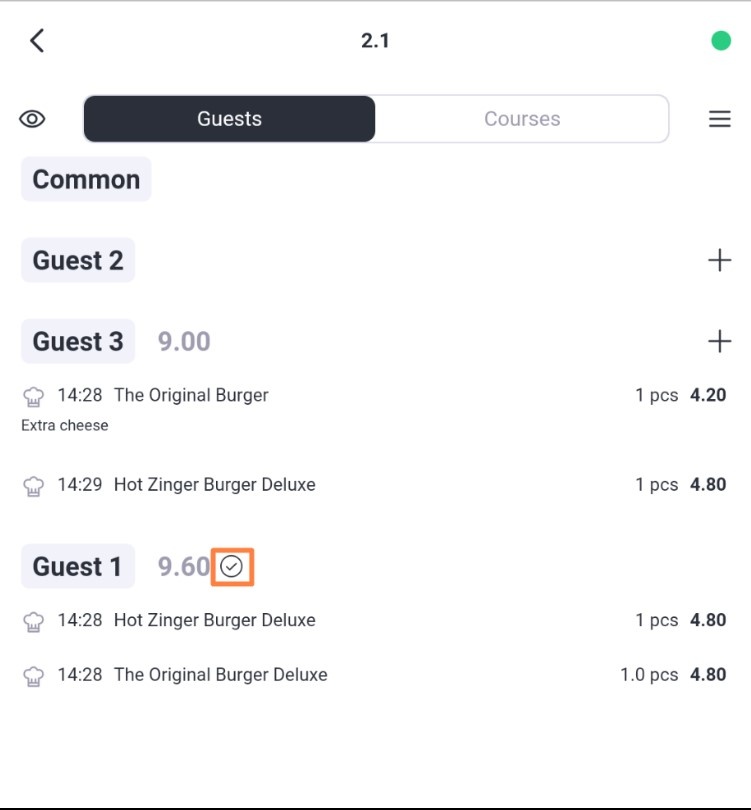Click chef hat icon for Guest 1 Hot Zinger
Viewport: 751px width, 810px height.
pyautogui.click(x=34, y=621)
